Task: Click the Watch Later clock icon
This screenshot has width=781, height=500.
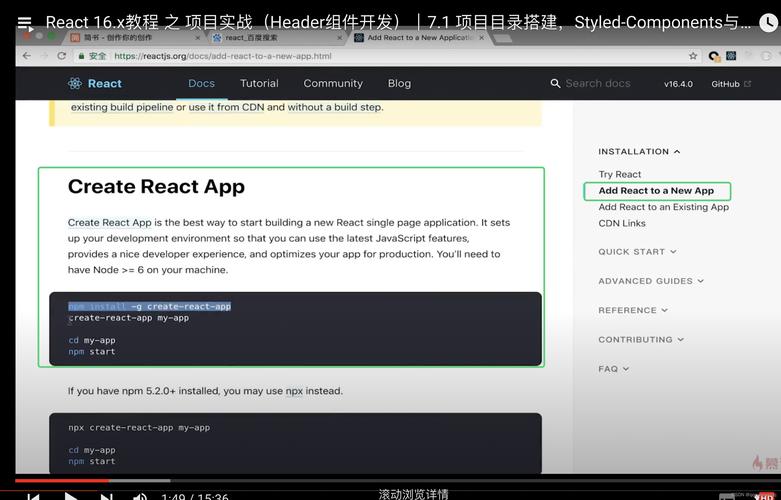Action: click(x=769, y=22)
